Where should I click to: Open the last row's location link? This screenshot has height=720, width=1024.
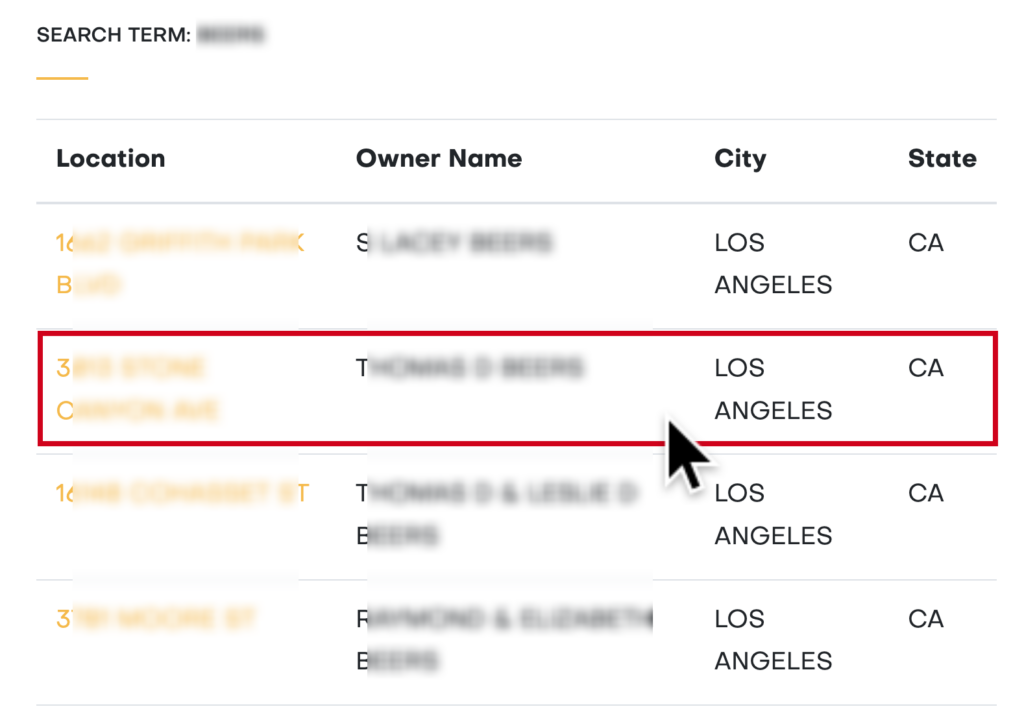coord(155,618)
